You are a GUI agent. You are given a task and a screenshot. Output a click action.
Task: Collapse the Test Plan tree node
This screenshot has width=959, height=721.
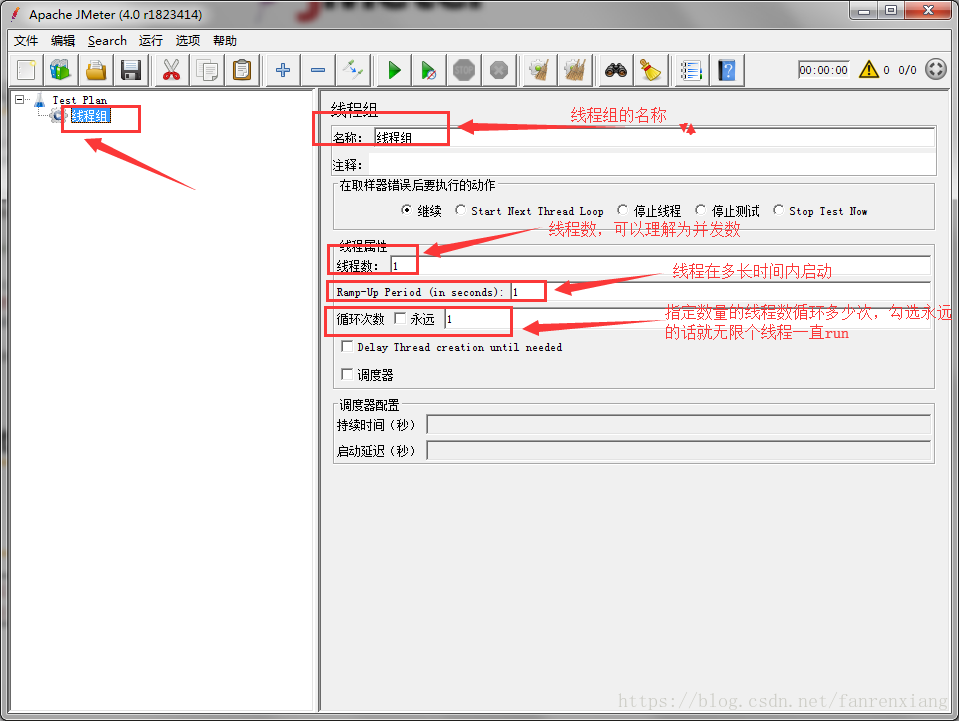click(20, 99)
